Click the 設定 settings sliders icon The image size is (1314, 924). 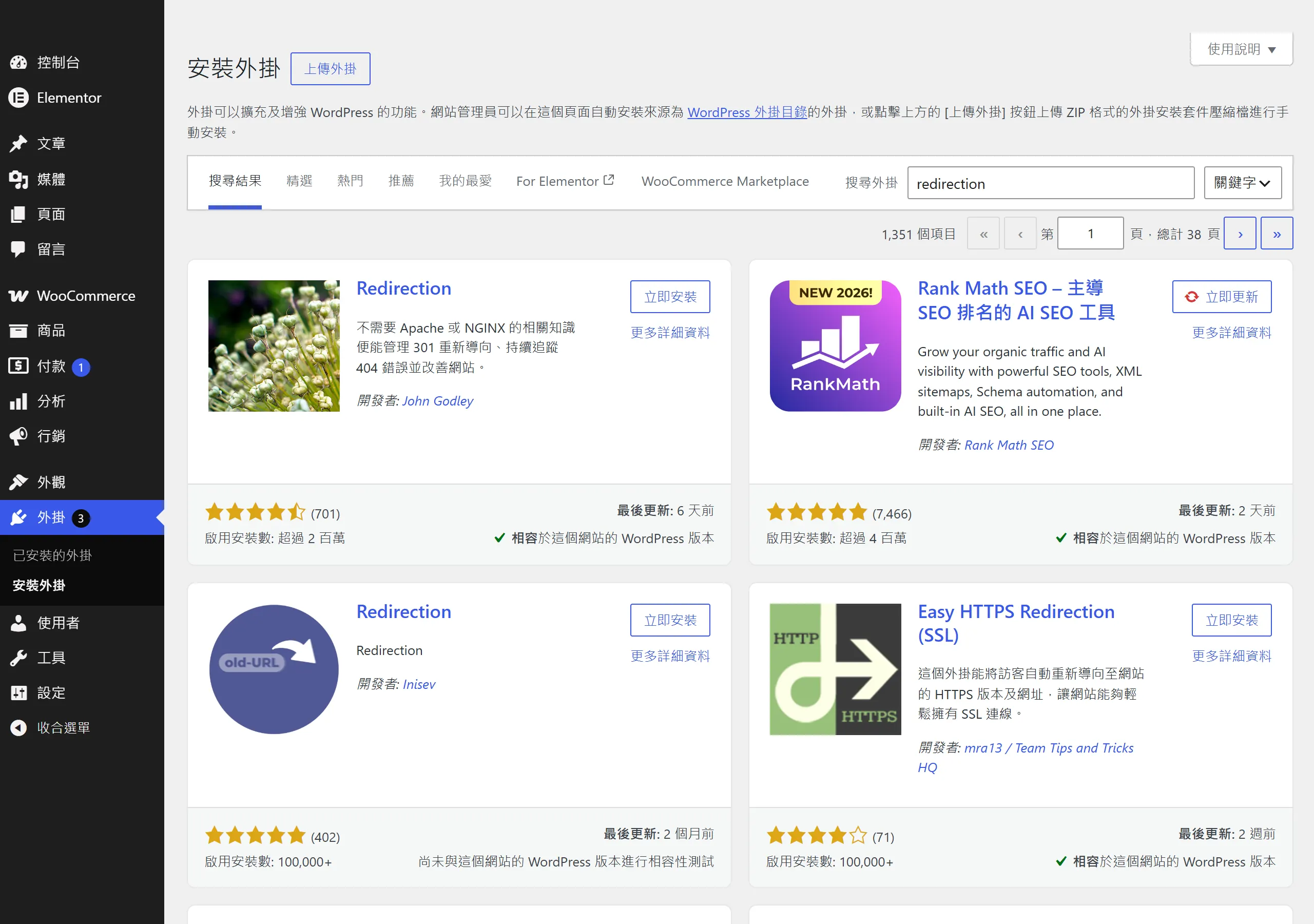point(18,692)
